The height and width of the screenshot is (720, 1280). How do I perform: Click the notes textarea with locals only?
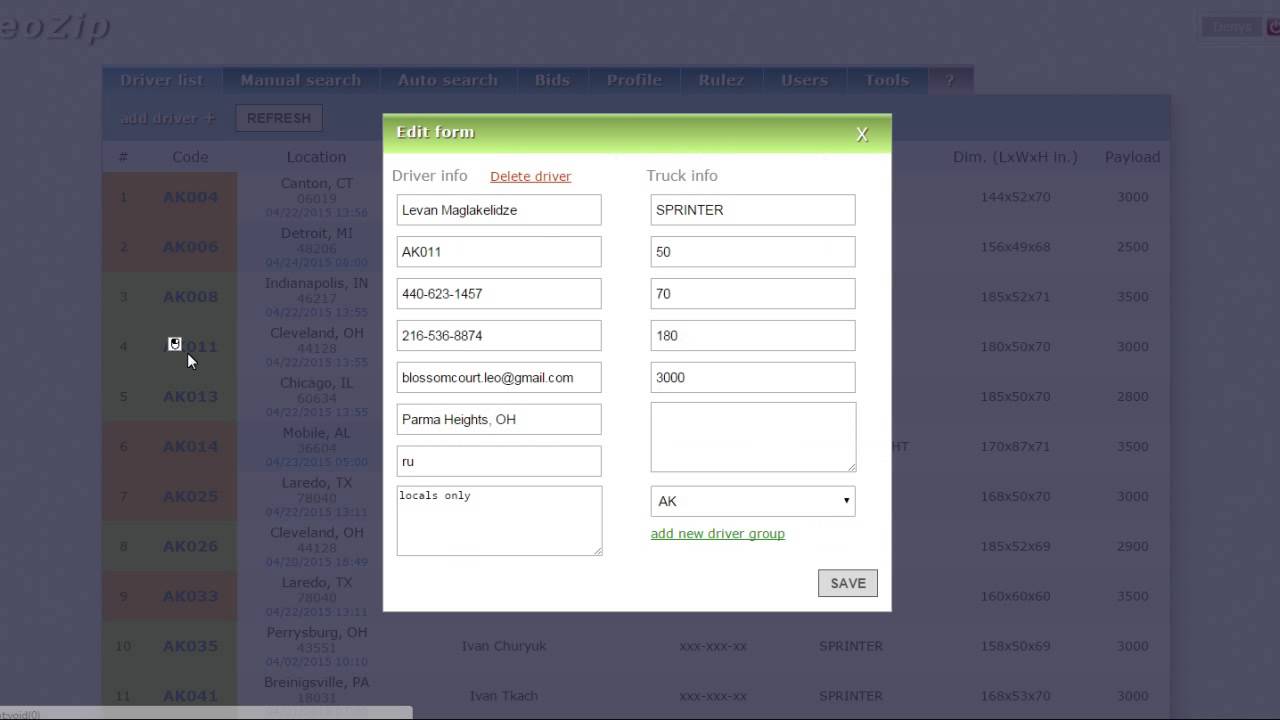click(x=499, y=520)
